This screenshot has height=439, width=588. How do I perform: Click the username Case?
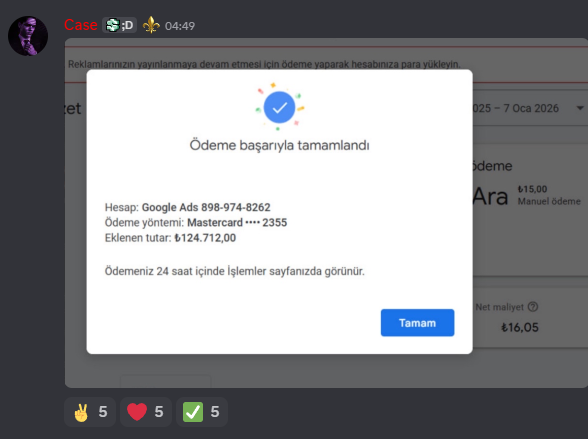pyautogui.click(x=81, y=25)
